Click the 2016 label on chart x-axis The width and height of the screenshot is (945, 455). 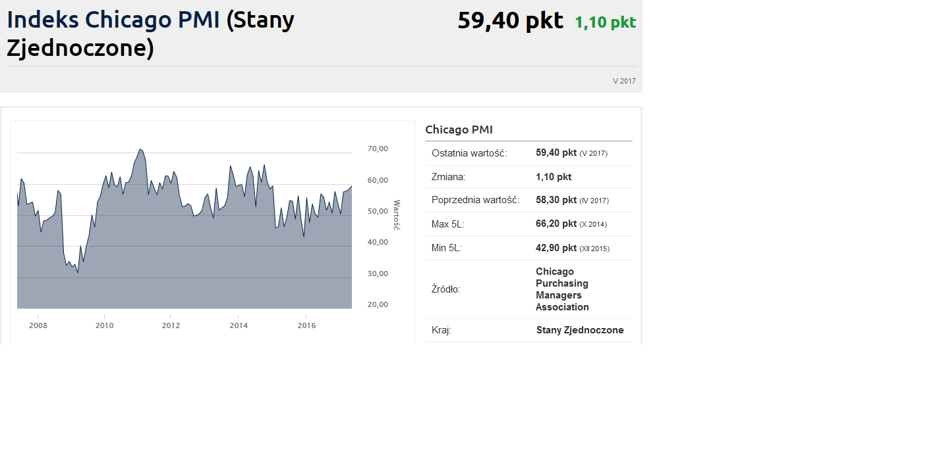[x=306, y=326]
